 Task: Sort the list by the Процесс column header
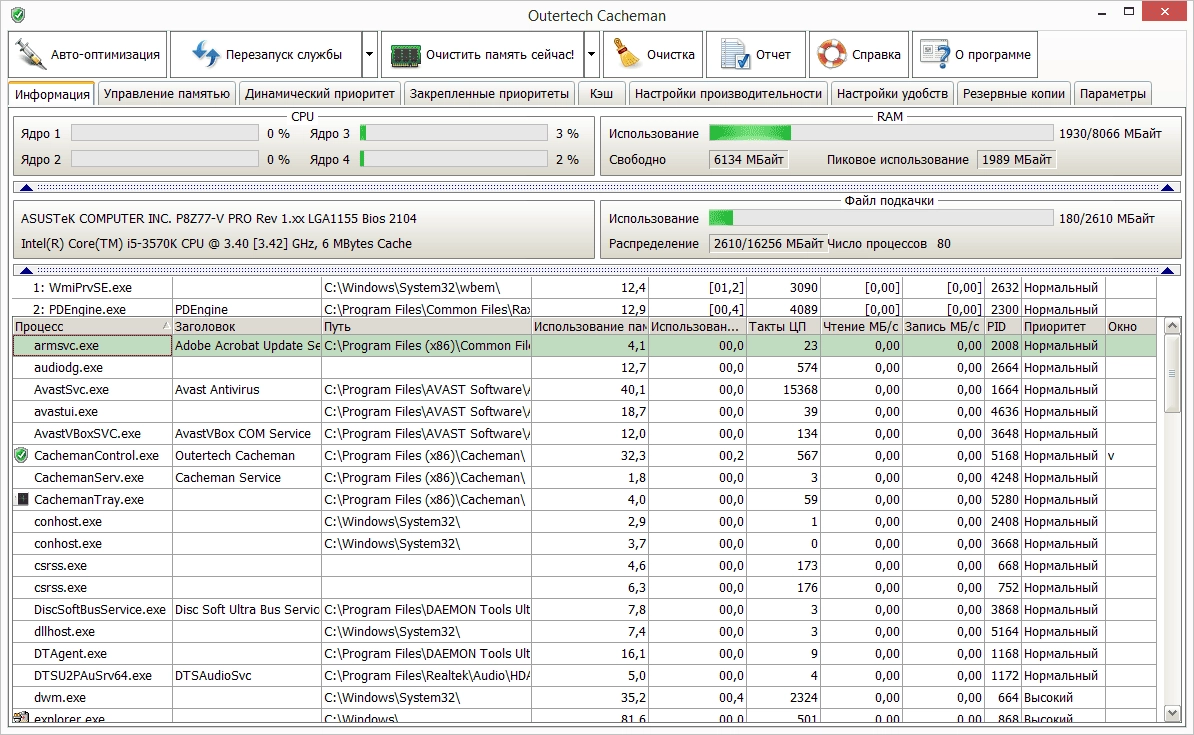point(92,326)
